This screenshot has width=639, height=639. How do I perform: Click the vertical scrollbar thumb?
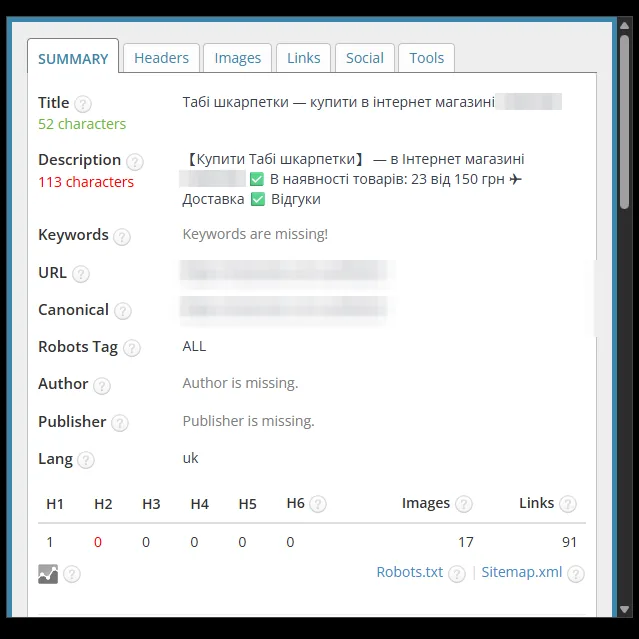624,122
